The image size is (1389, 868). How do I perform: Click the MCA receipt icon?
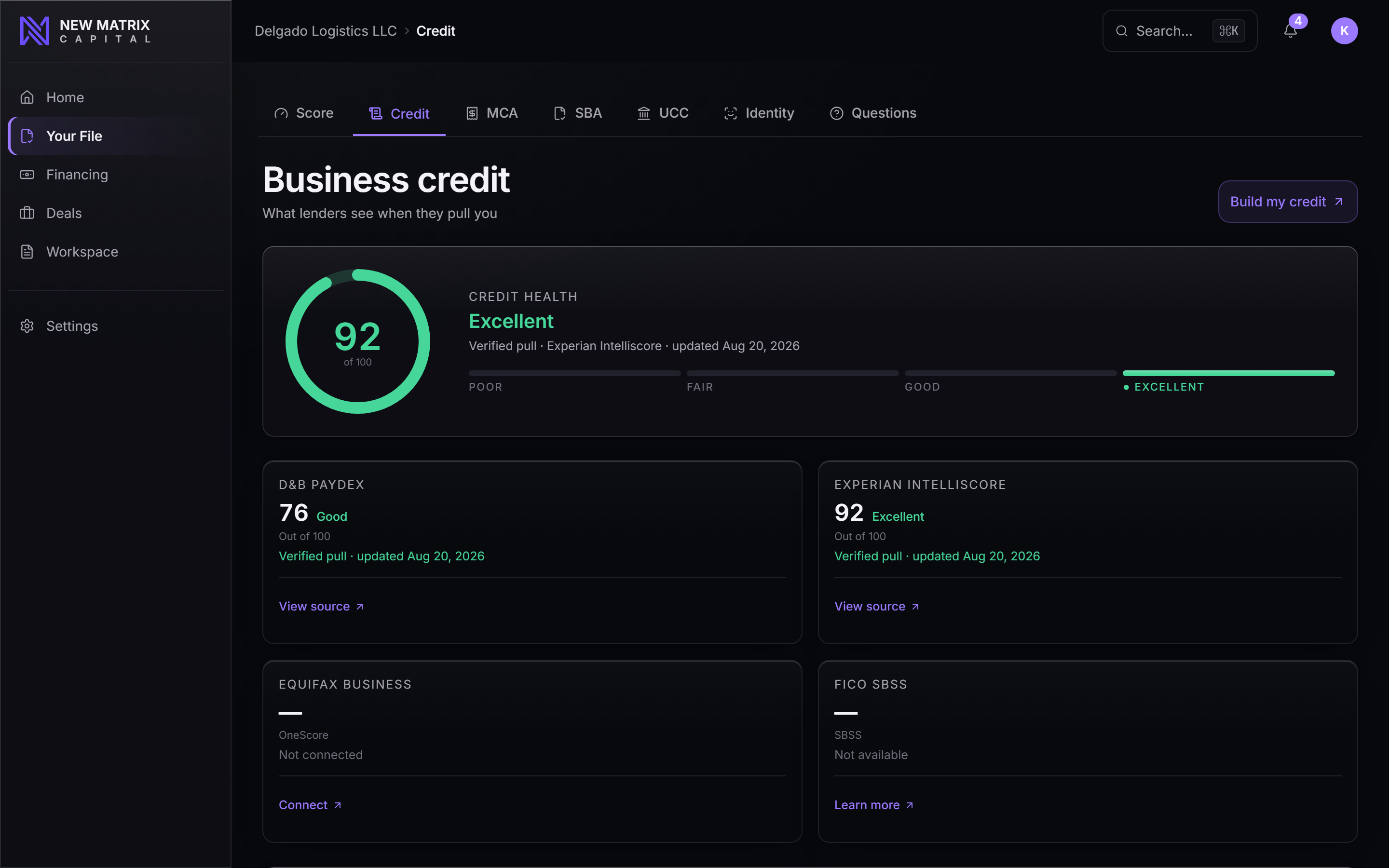472,114
